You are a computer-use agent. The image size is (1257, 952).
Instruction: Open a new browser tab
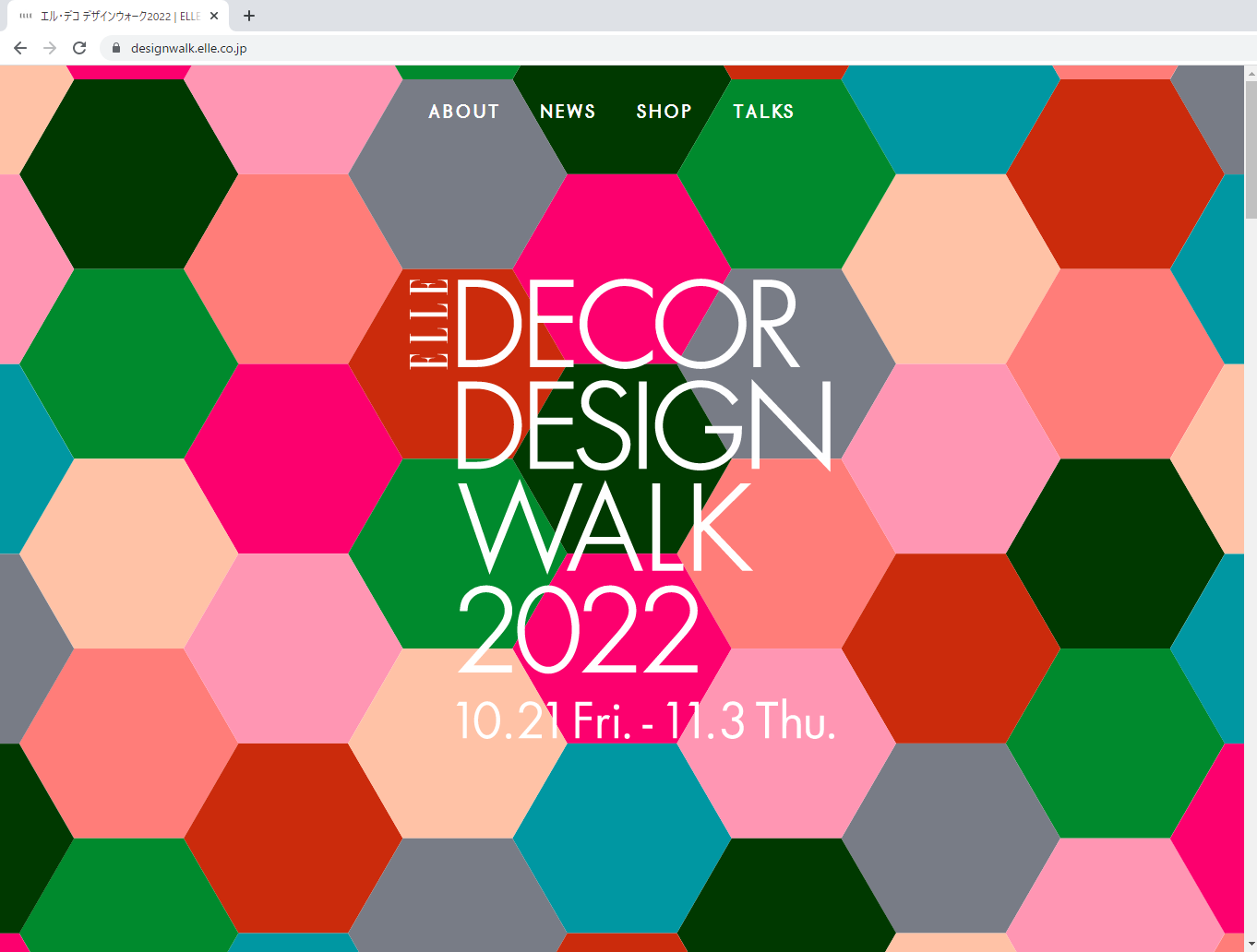tap(249, 16)
